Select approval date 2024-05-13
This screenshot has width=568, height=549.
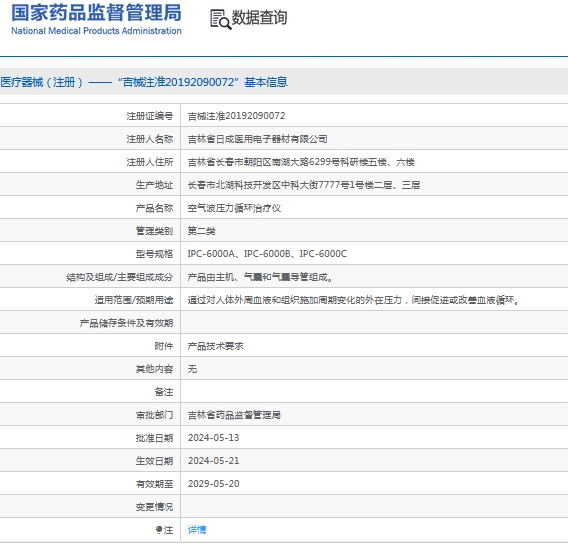[x=213, y=438]
